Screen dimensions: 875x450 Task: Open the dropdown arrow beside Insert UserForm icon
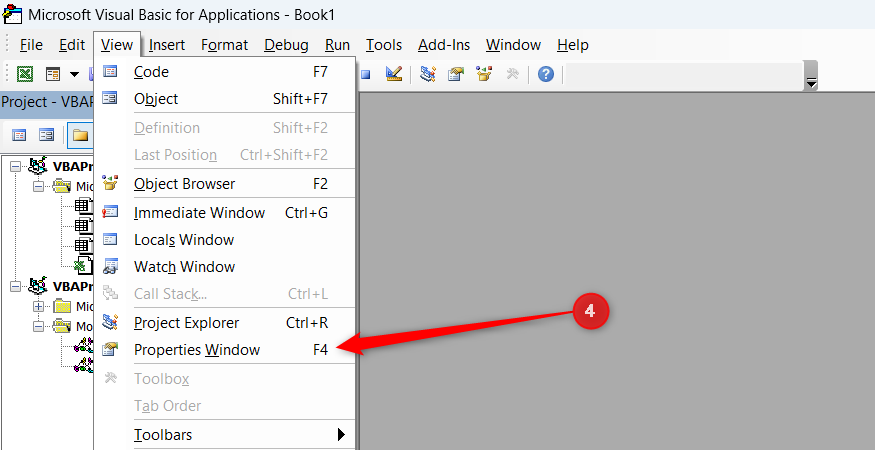coord(74,74)
